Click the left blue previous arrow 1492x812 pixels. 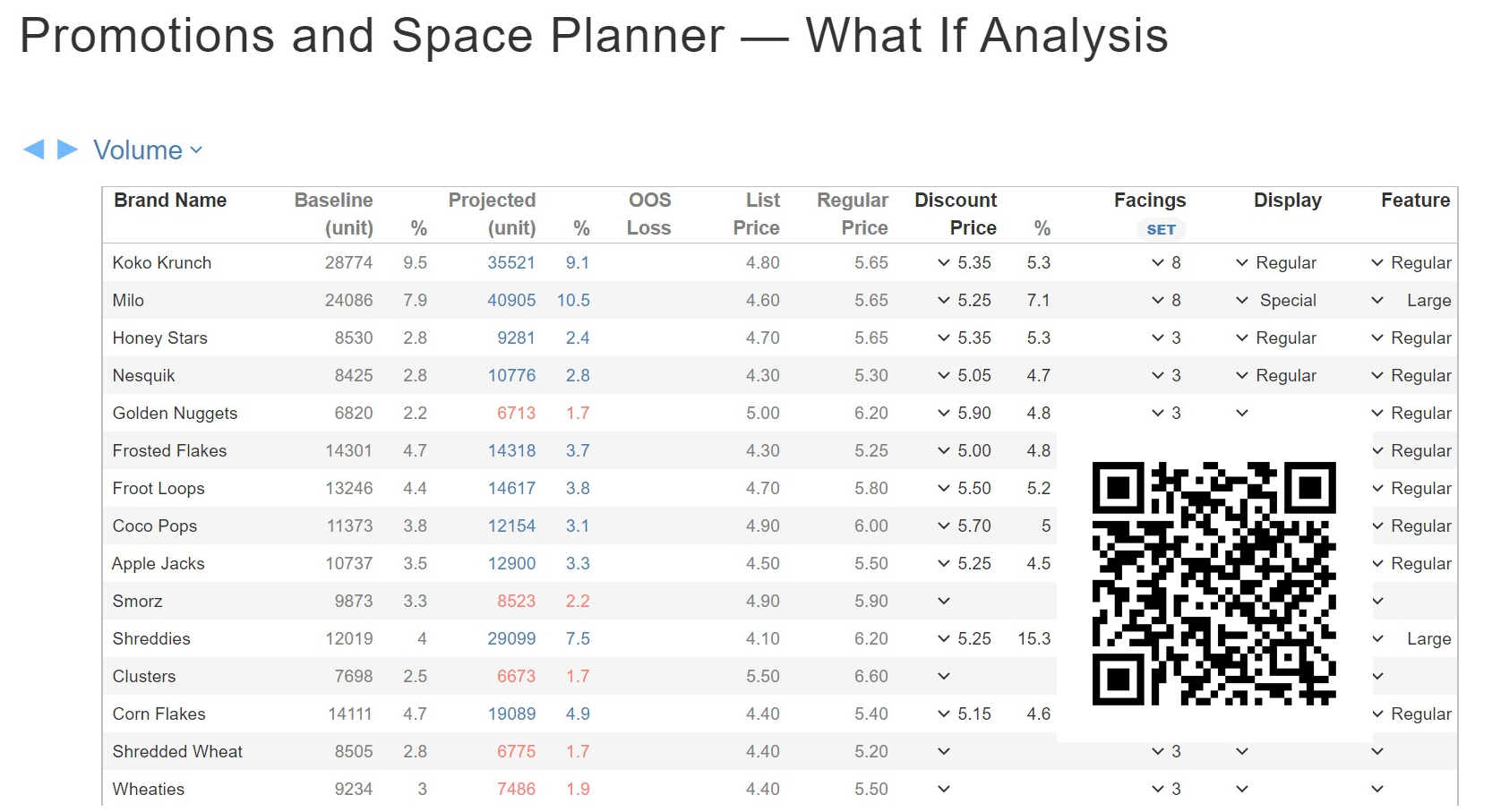34,150
